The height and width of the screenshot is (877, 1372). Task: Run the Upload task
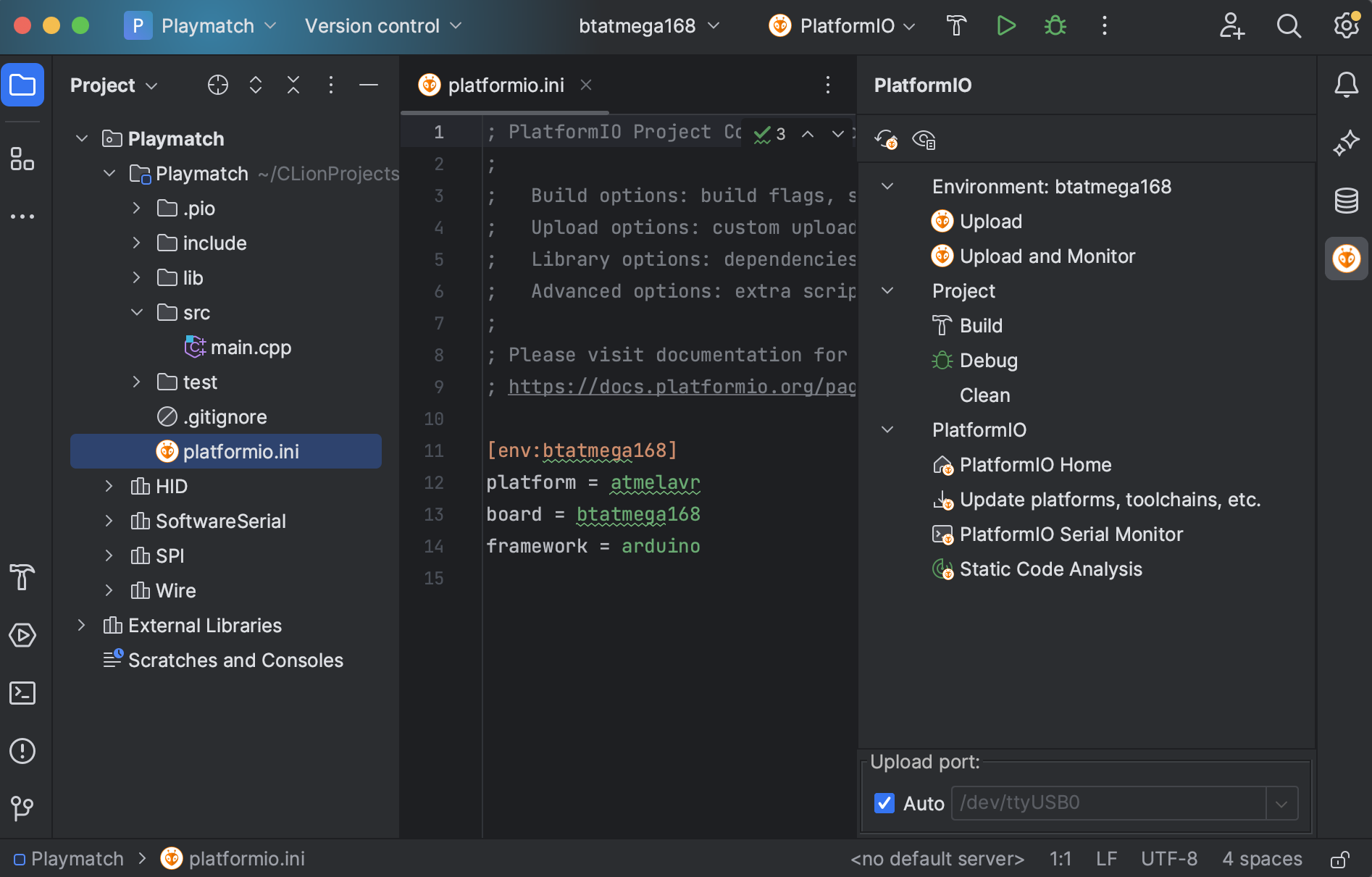coord(976,222)
